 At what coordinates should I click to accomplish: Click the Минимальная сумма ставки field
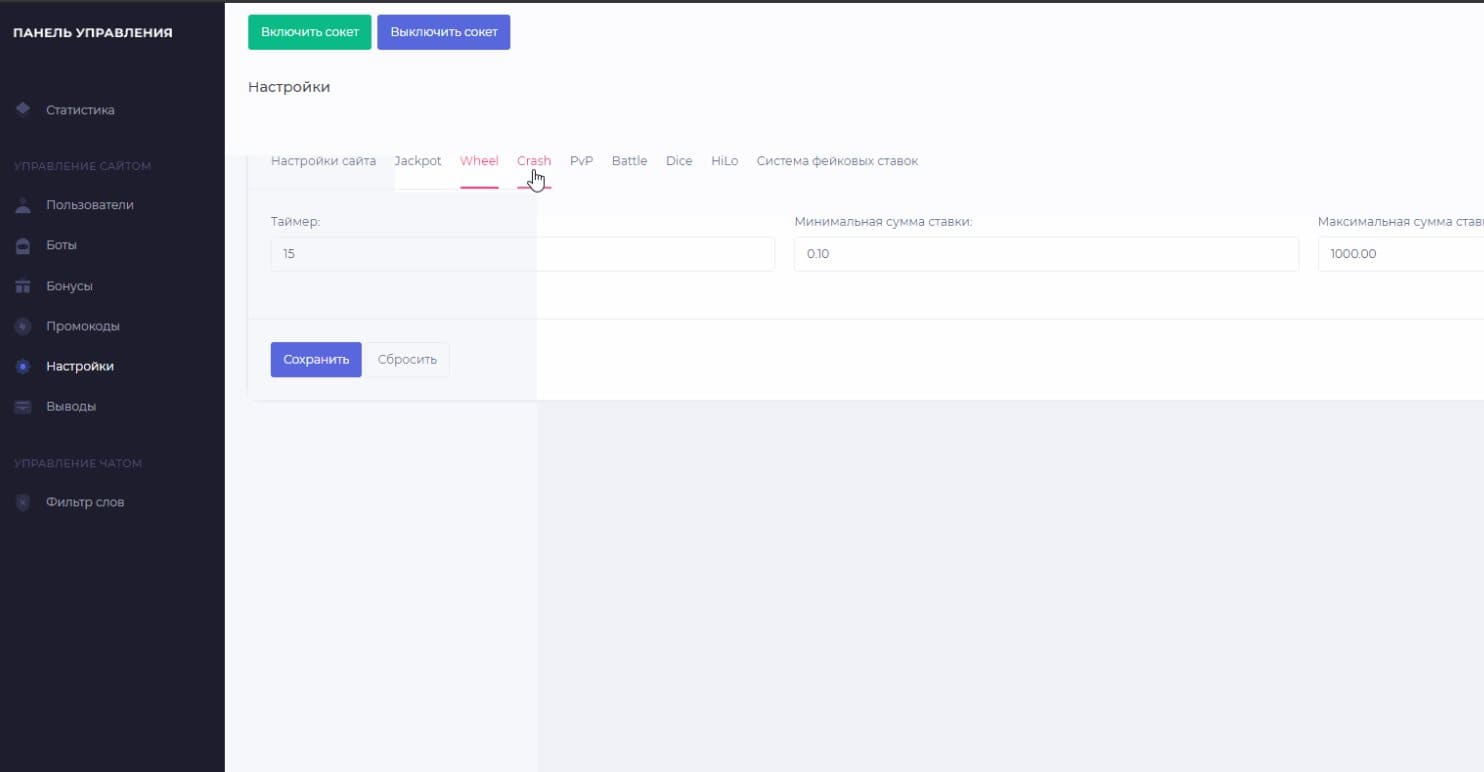(x=1045, y=254)
